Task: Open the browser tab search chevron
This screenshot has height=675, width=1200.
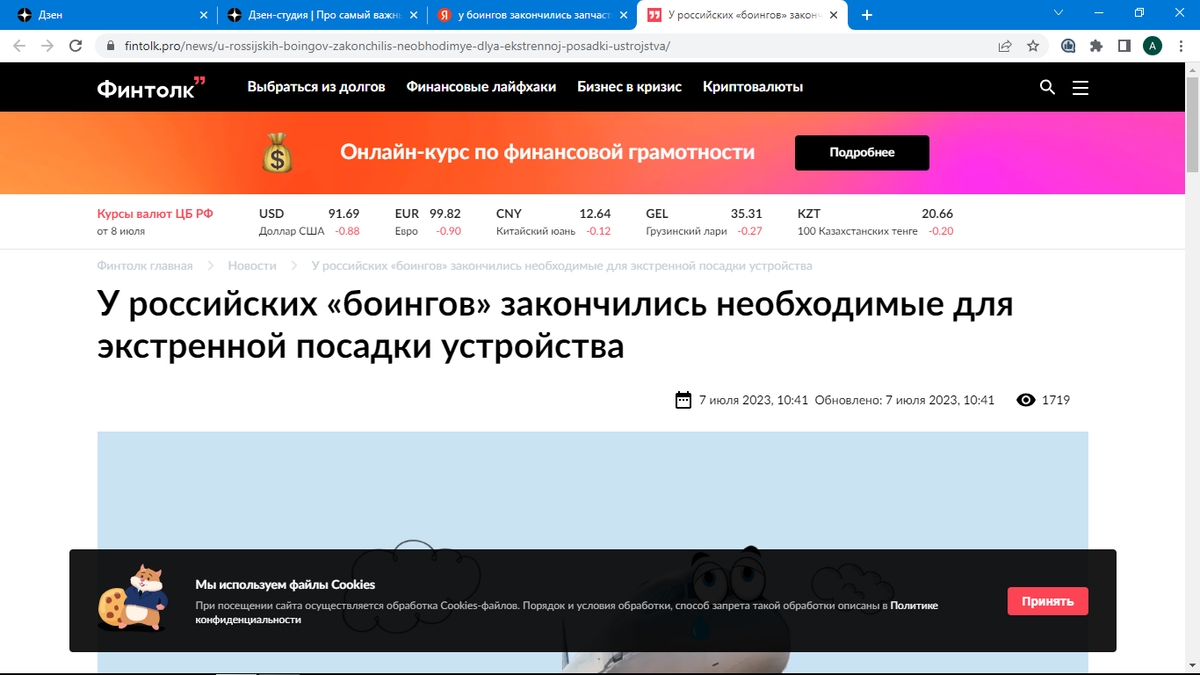Action: tap(1058, 14)
